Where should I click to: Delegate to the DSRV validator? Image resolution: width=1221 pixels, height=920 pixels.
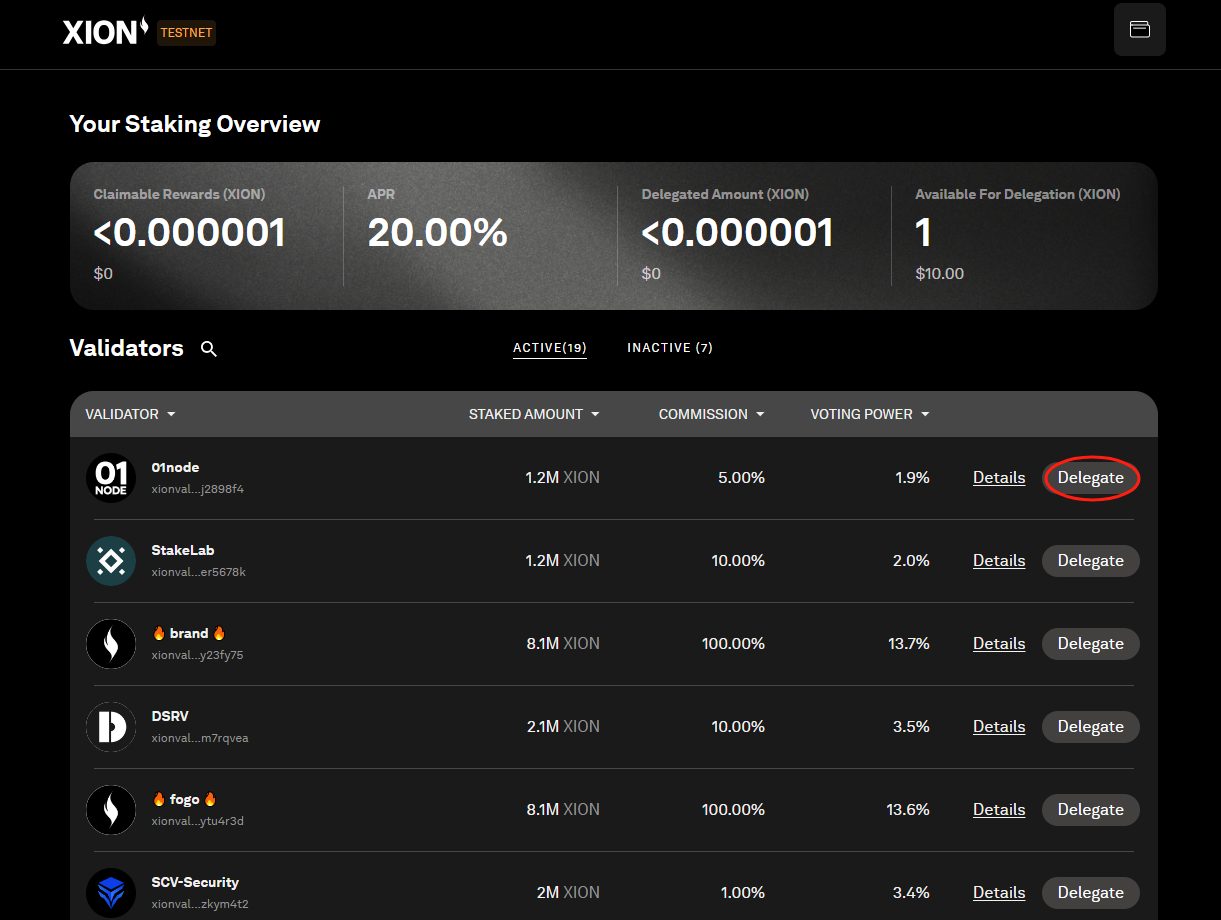click(1091, 727)
